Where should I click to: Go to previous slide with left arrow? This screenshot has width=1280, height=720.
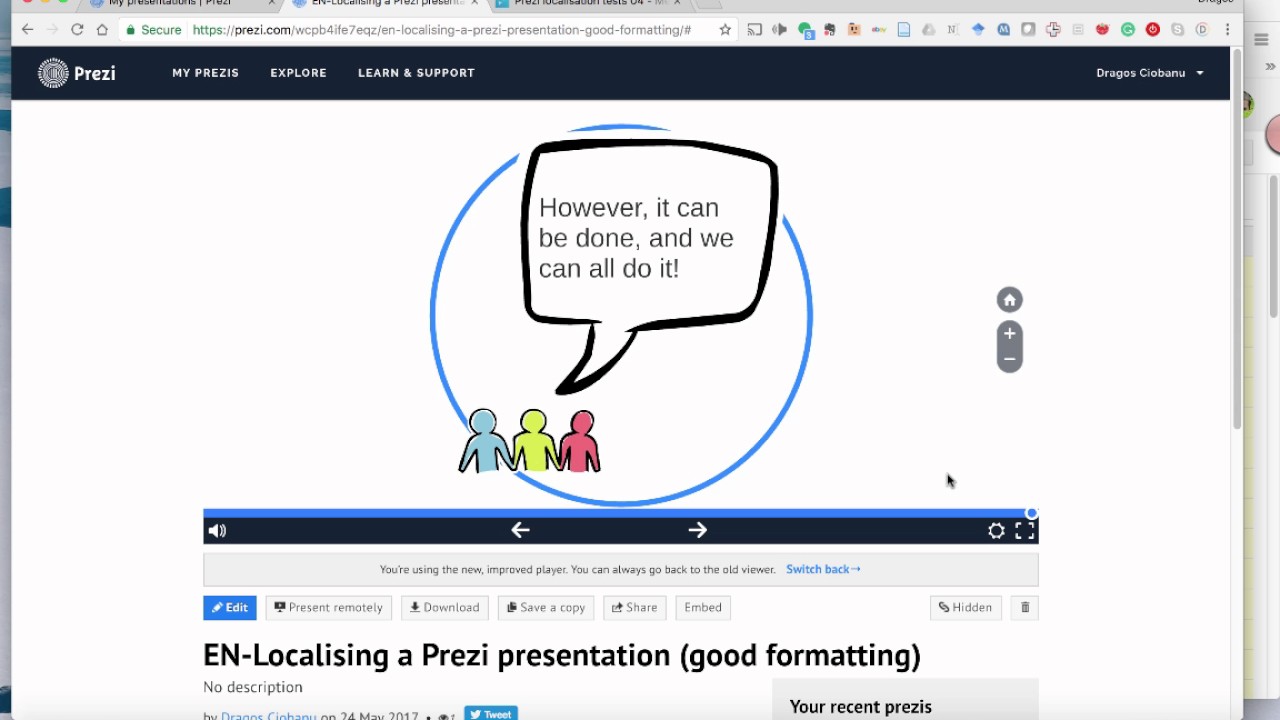click(520, 530)
